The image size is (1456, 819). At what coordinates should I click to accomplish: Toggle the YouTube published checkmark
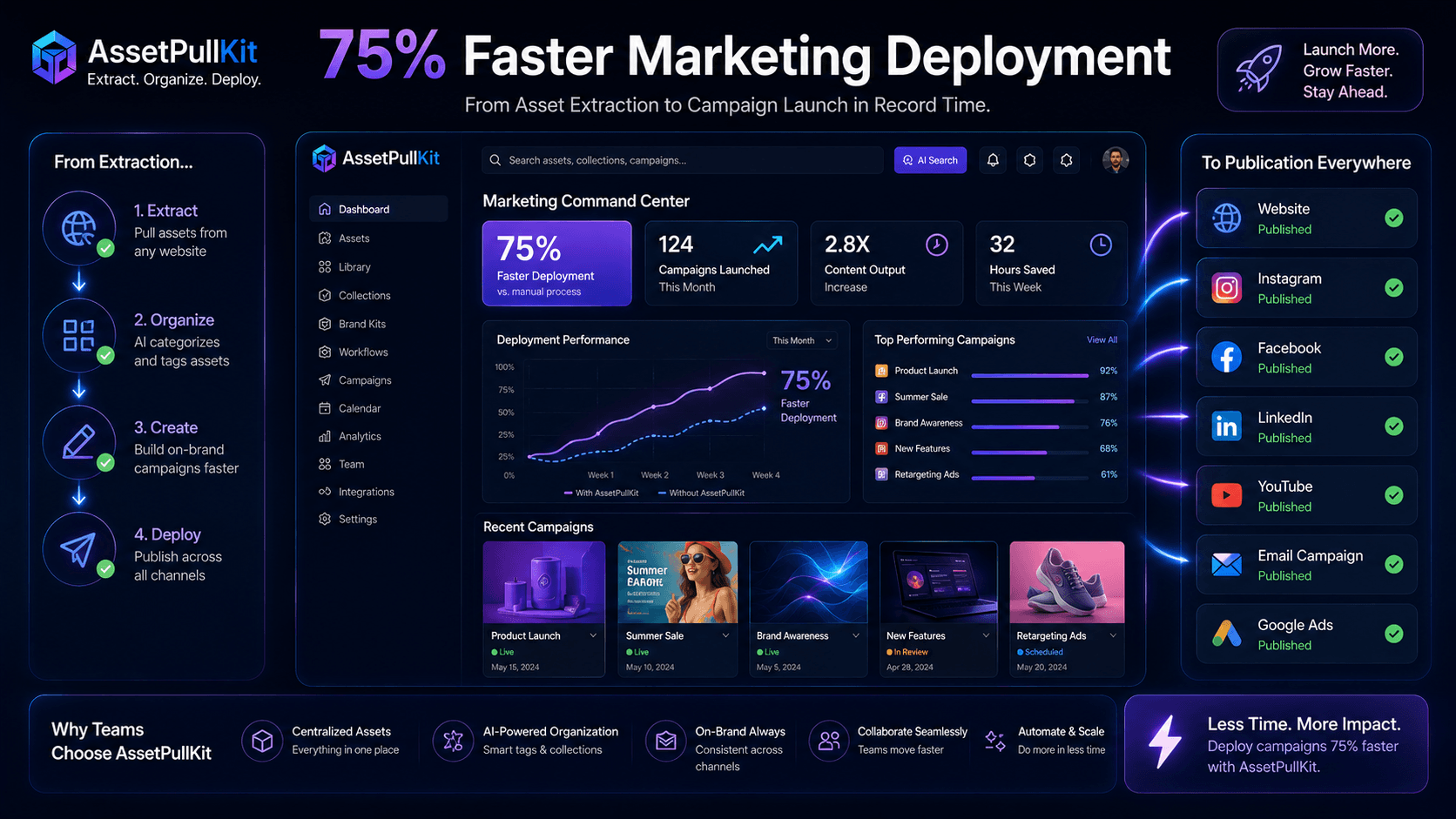point(1394,495)
